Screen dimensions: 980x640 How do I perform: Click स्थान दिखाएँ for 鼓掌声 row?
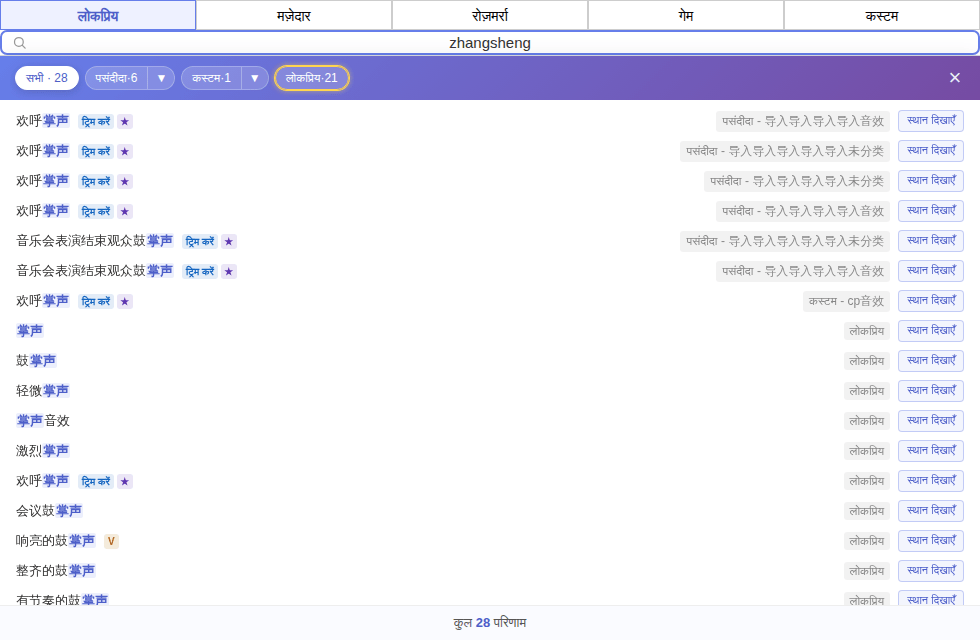[x=931, y=361]
